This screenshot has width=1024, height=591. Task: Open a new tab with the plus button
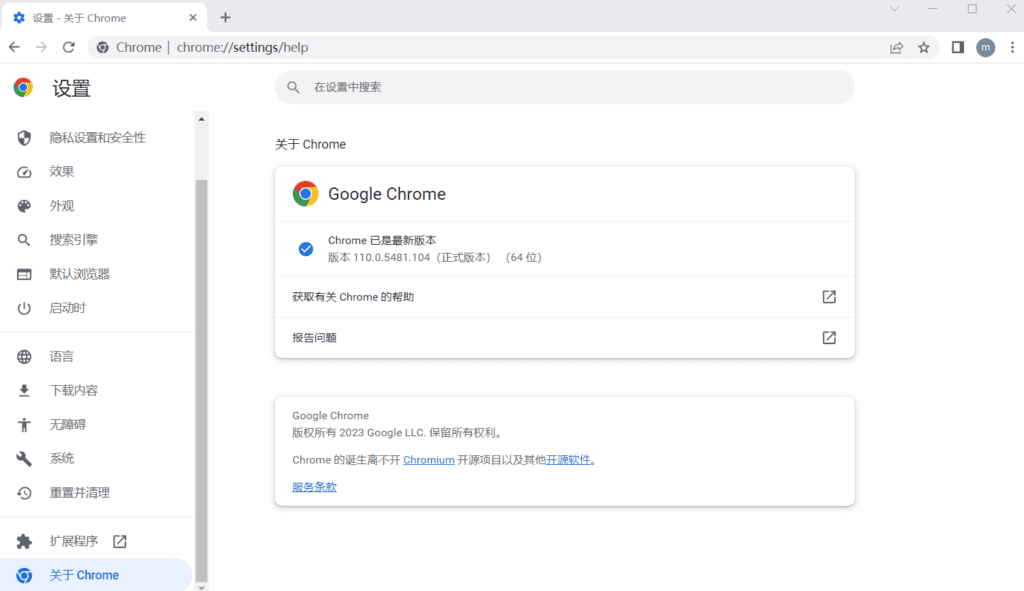[224, 17]
